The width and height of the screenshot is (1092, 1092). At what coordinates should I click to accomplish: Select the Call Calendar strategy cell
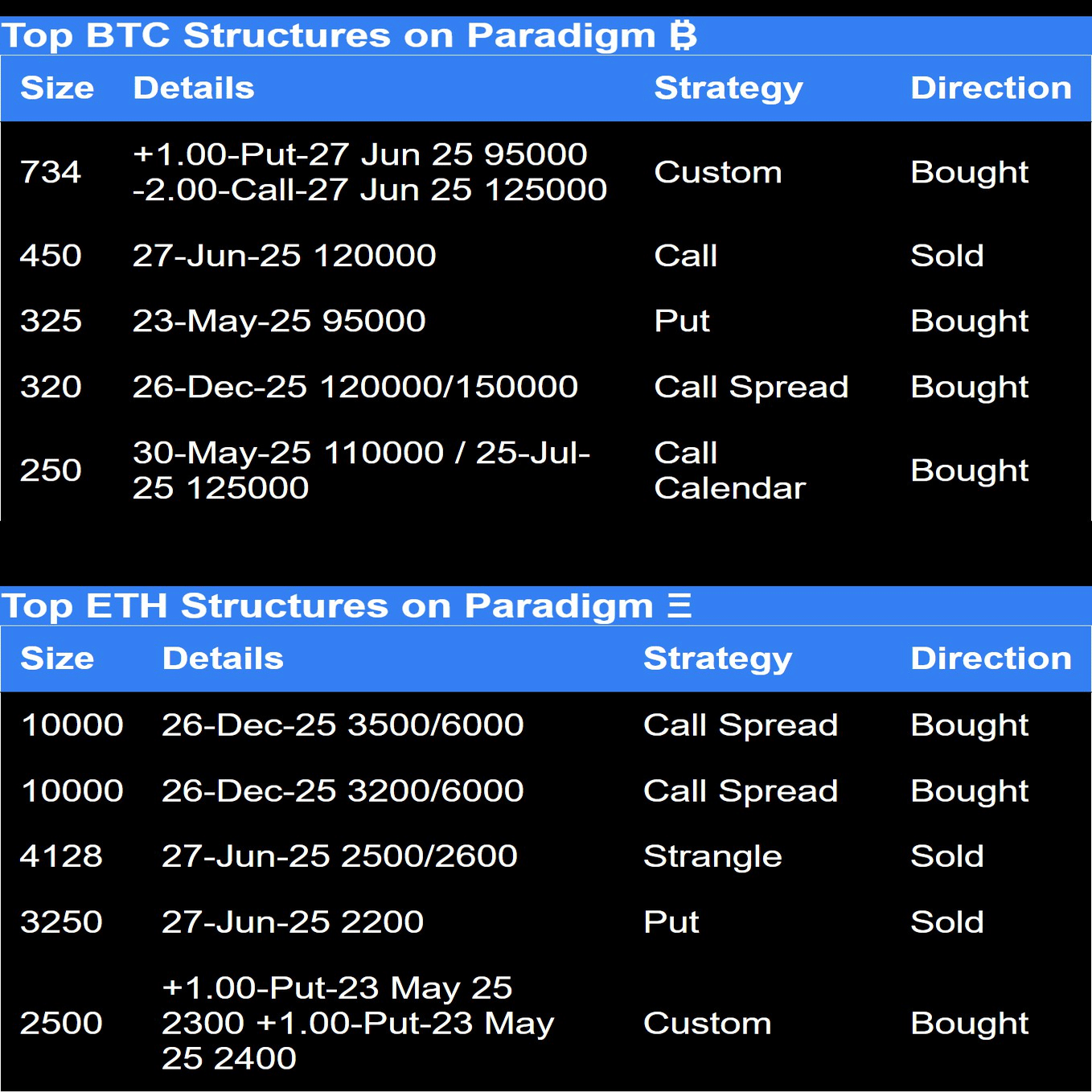click(730, 470)
